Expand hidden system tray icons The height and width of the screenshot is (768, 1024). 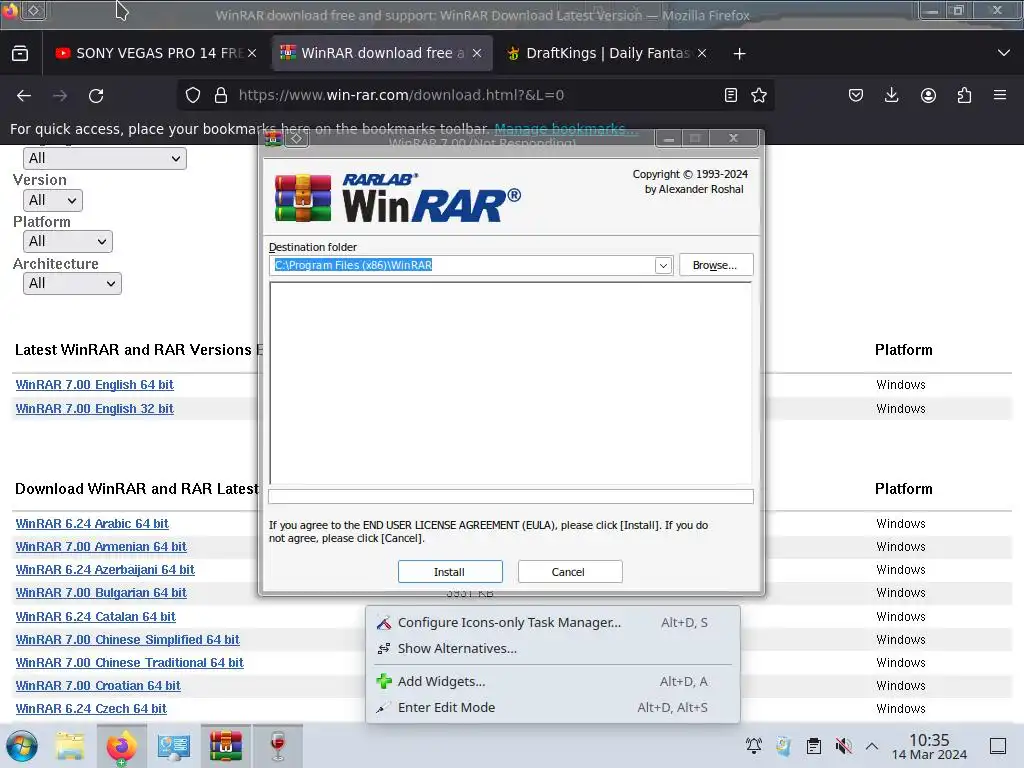point(872,745)
